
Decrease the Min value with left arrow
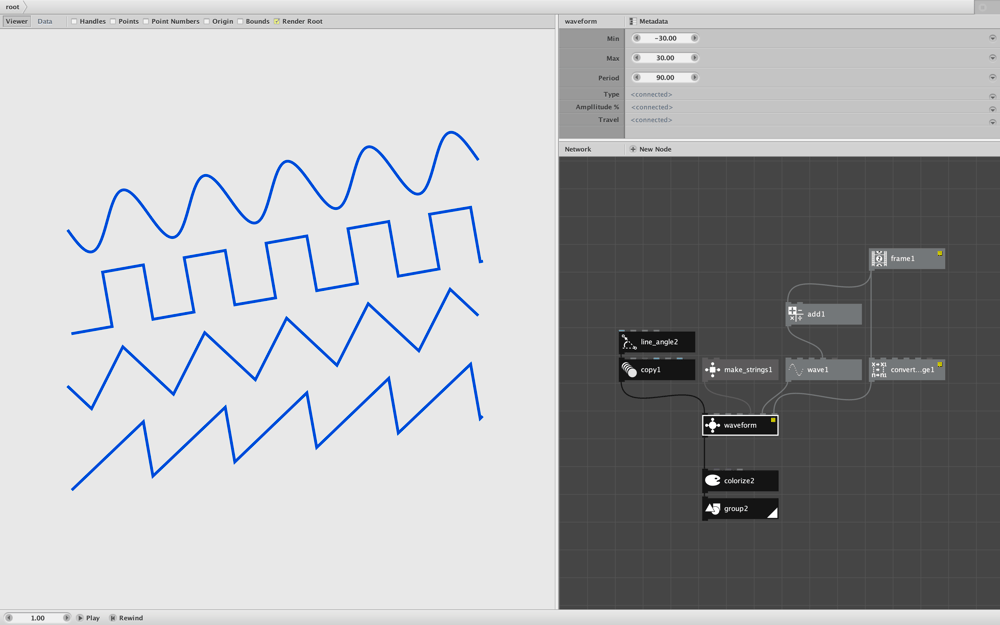(636, 38)
